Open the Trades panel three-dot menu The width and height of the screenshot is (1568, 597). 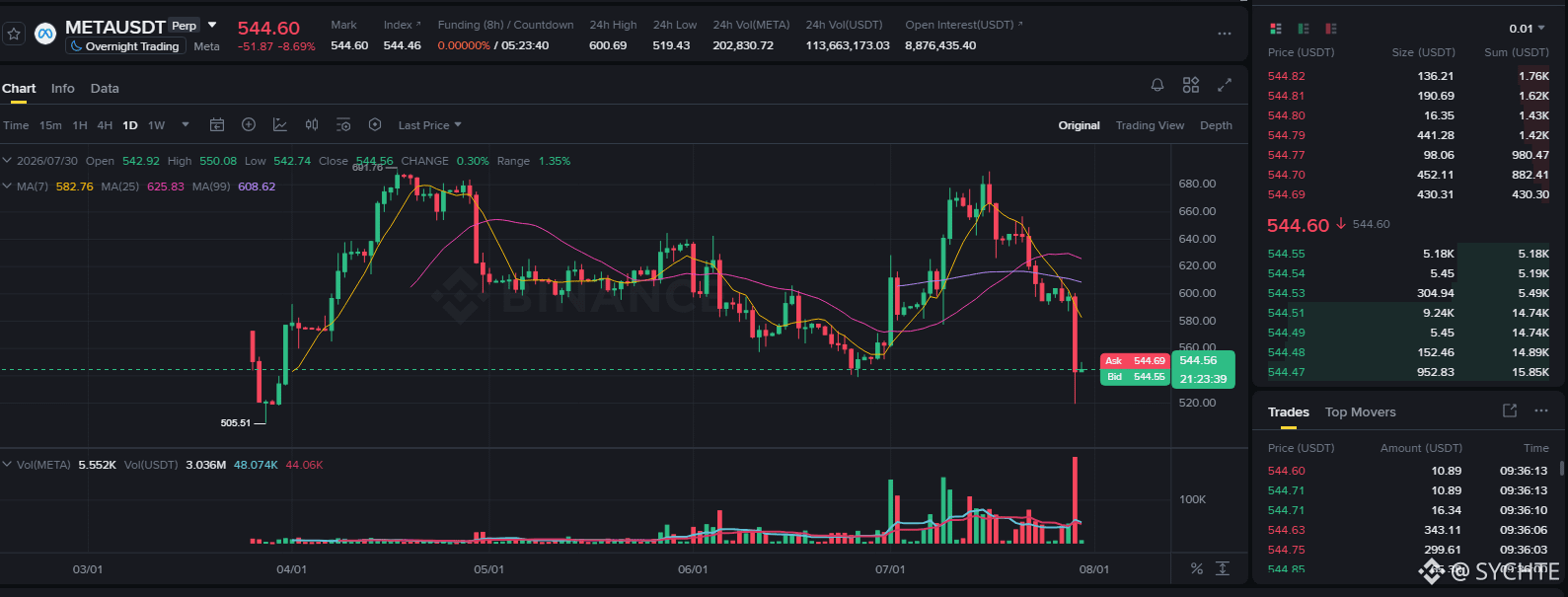click(1541, 410)
